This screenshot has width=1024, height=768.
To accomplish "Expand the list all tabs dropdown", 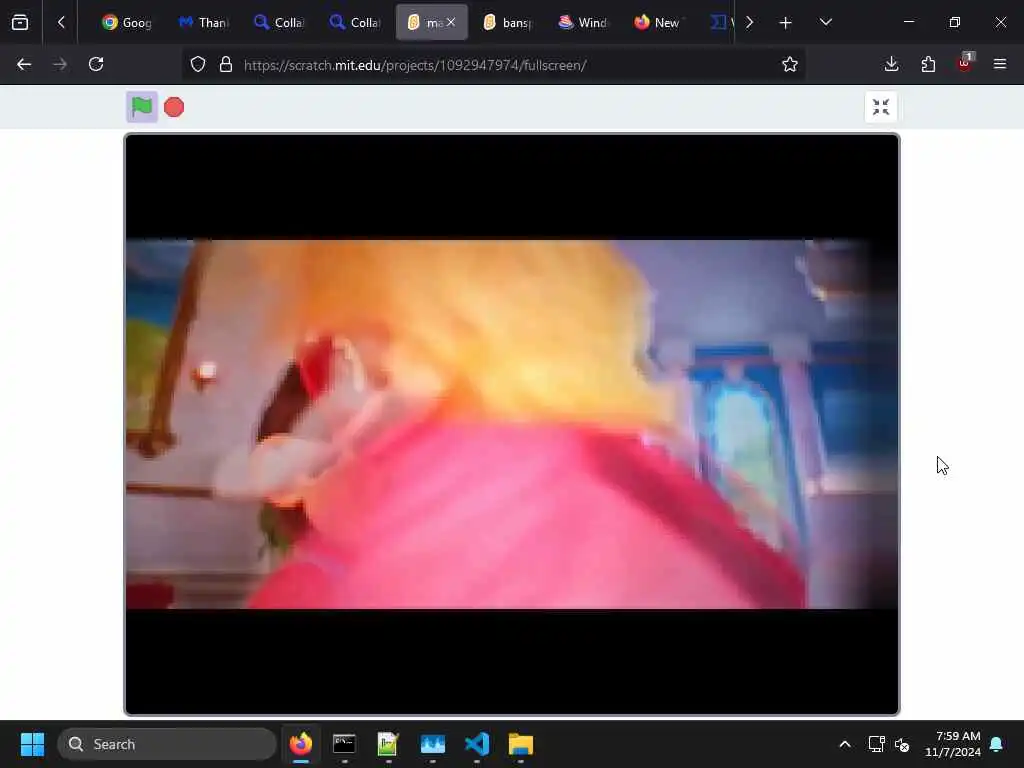I will 825,22.
